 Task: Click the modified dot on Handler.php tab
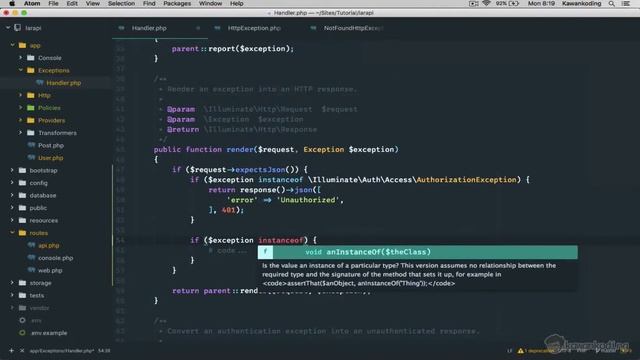coord(198,28)
